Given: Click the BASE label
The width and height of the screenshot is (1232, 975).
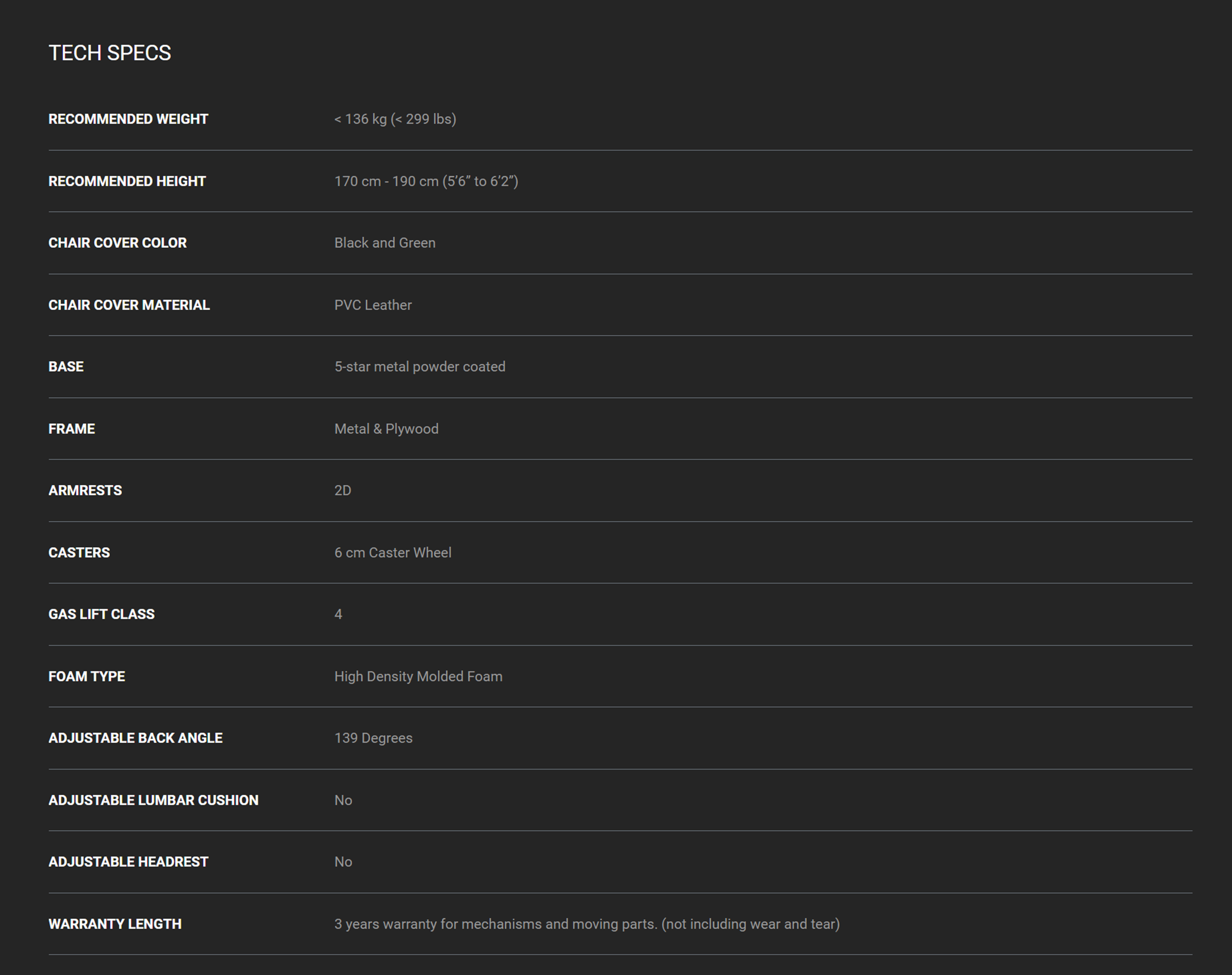Looking at the screenshot, I should point(66,366).
